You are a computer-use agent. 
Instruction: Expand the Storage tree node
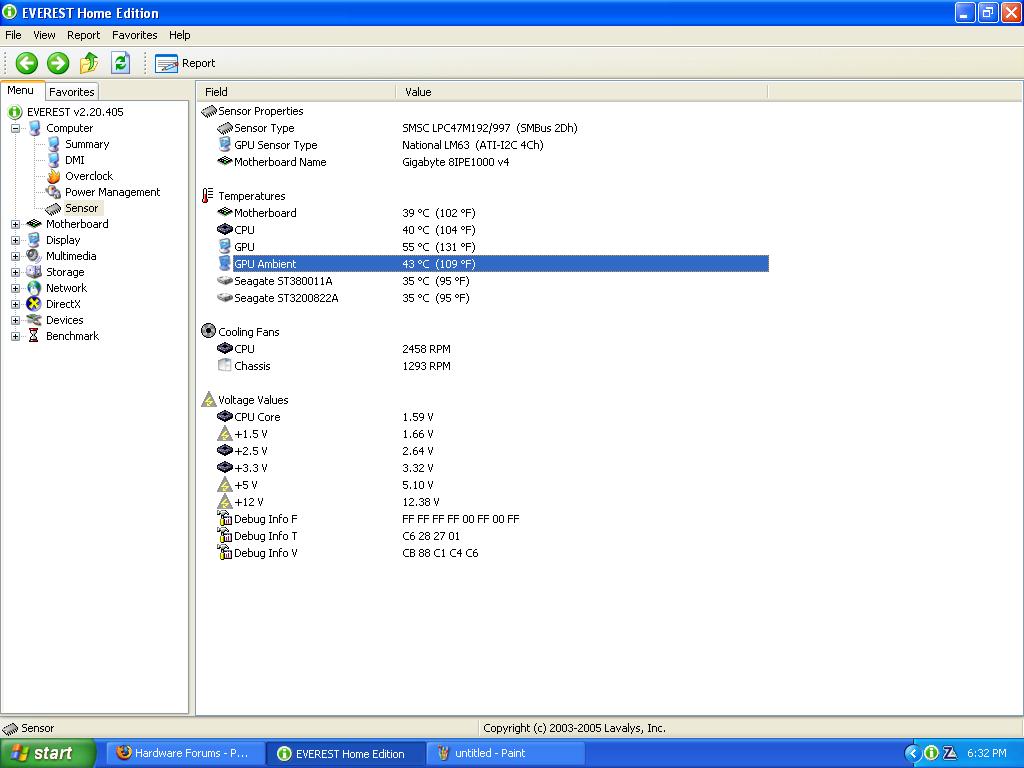(15, 272)
